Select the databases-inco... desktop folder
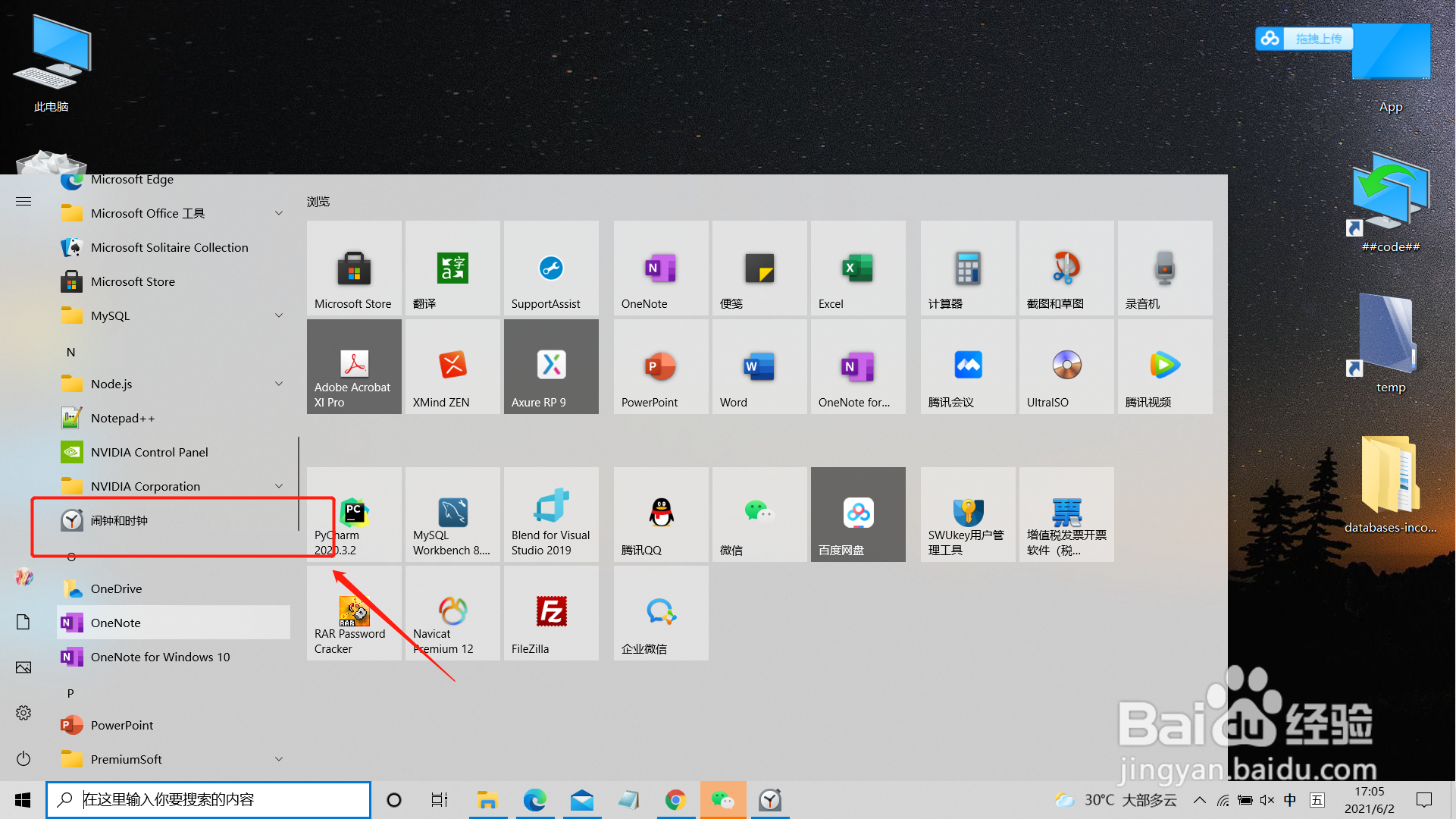This screenshot has width=1456, height=819. click(x=1391, y=485)
